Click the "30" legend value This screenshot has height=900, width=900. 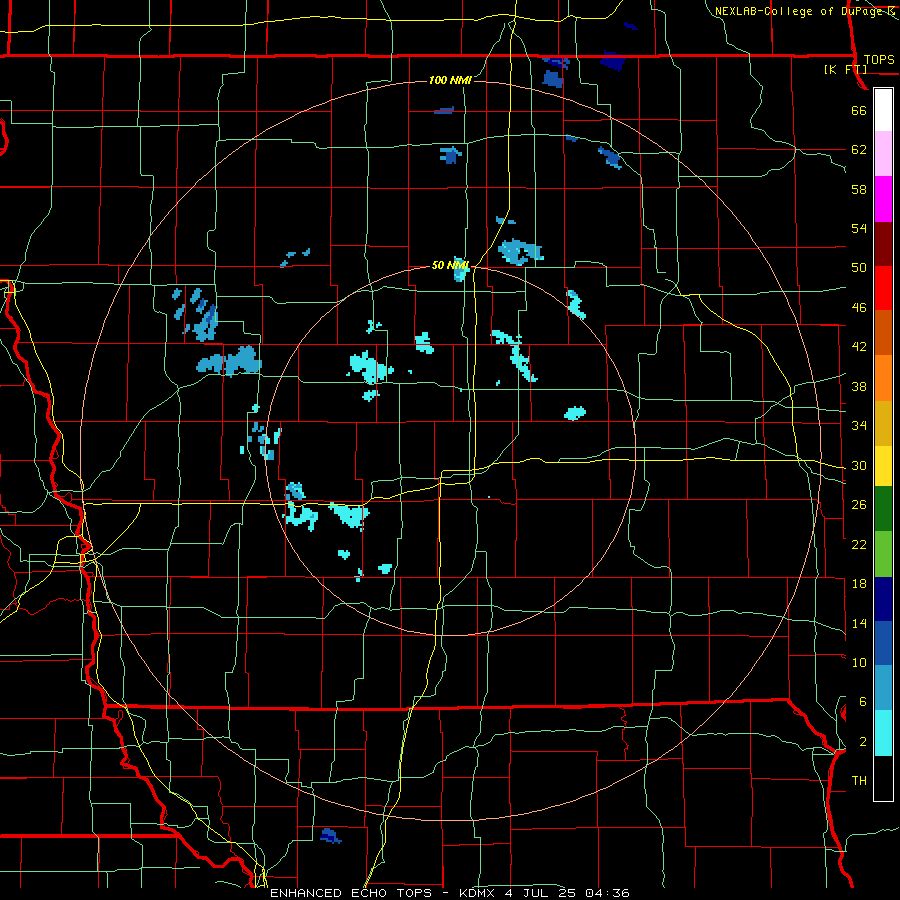859,465
